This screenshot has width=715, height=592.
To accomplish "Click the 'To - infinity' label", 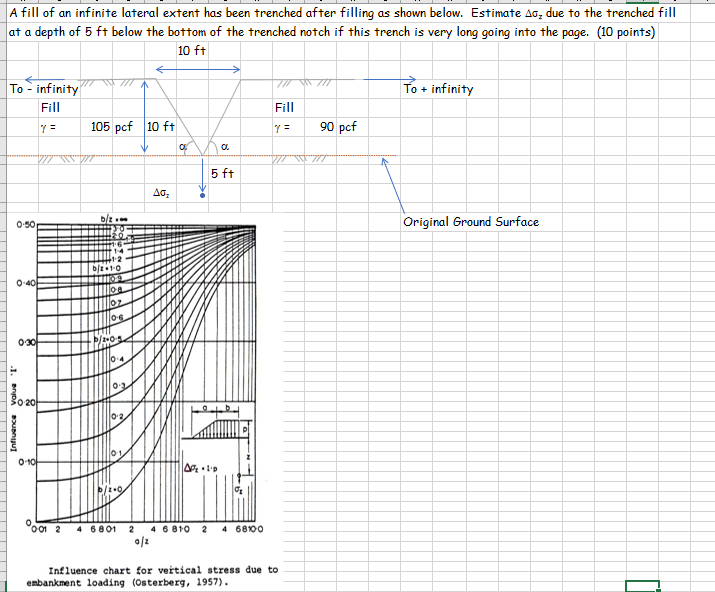I will coord(44,88).
